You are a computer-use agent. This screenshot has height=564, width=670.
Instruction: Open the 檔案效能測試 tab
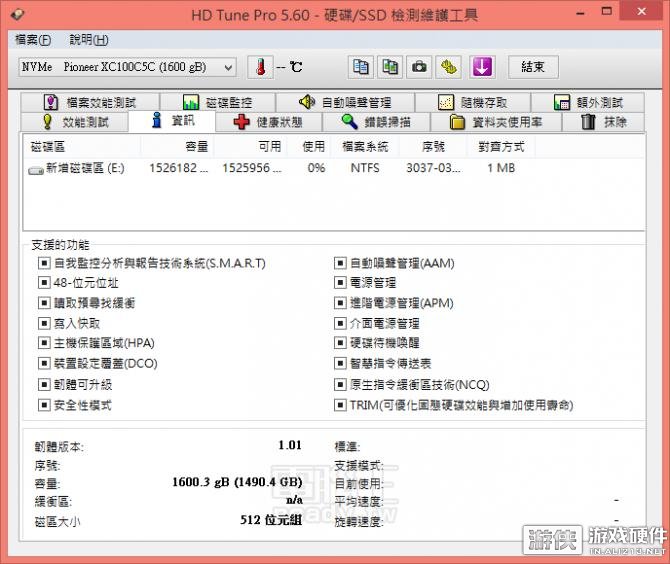90,103
